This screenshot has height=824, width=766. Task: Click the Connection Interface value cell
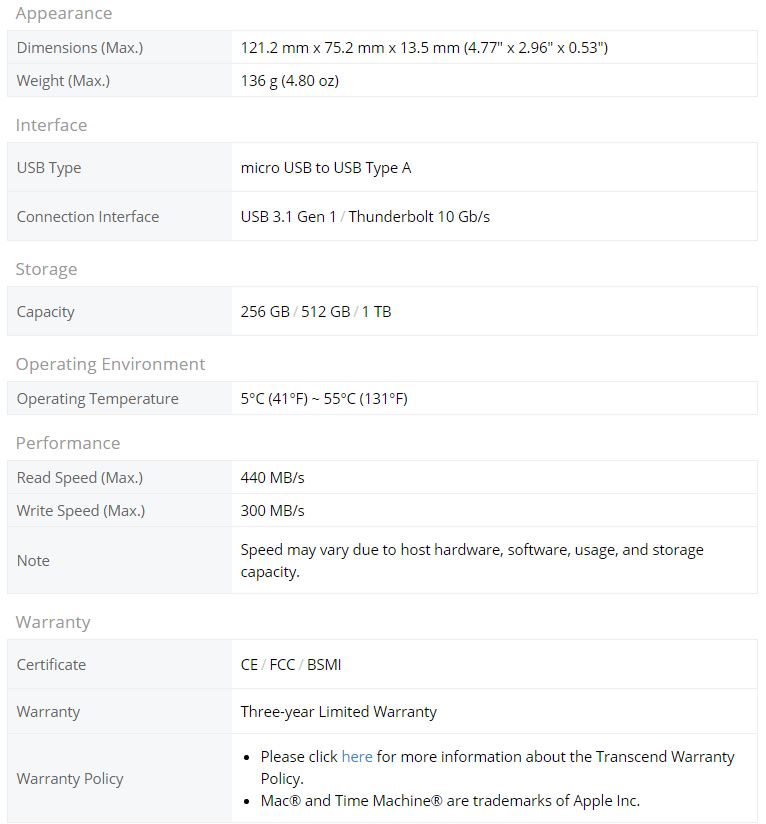click(494, 217)
